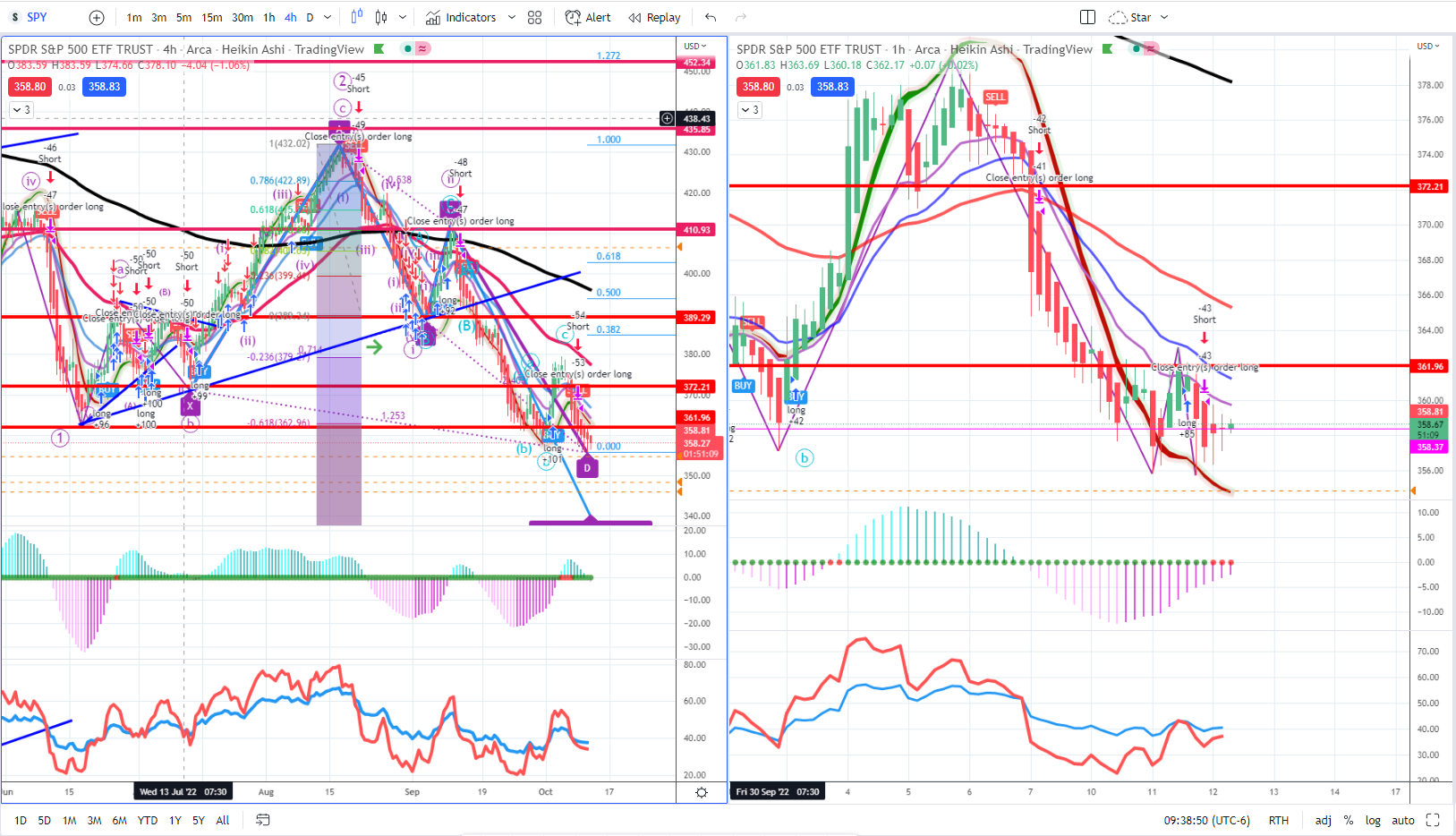Open USD currency dropdown on 4h chart
The width and height of the screenshot is (1456, 836).
(x=695, y=46)
